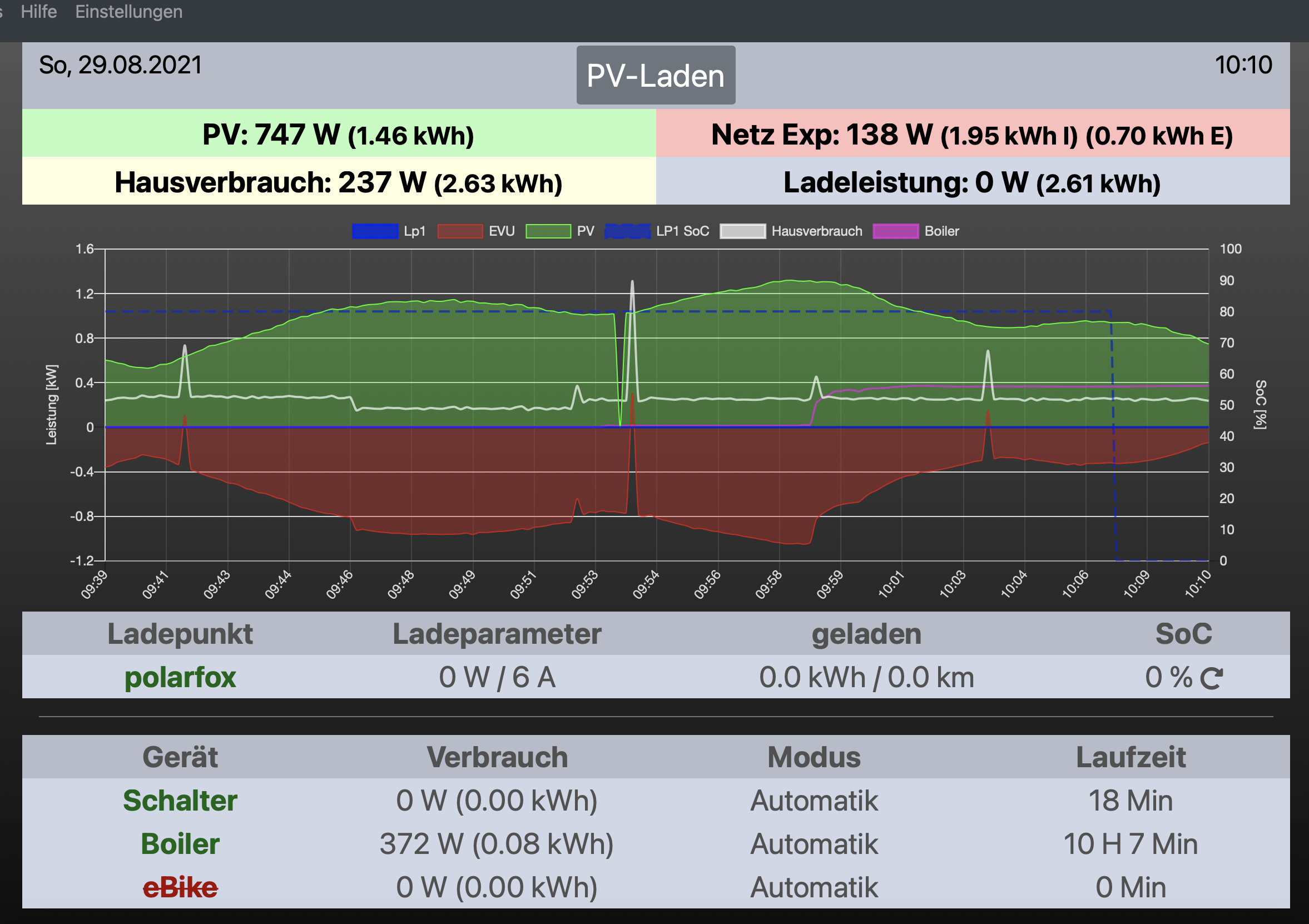1309x924 pixels.
Task: Switch Schalter mode from Automatik
Action: [x=814, y=801]
